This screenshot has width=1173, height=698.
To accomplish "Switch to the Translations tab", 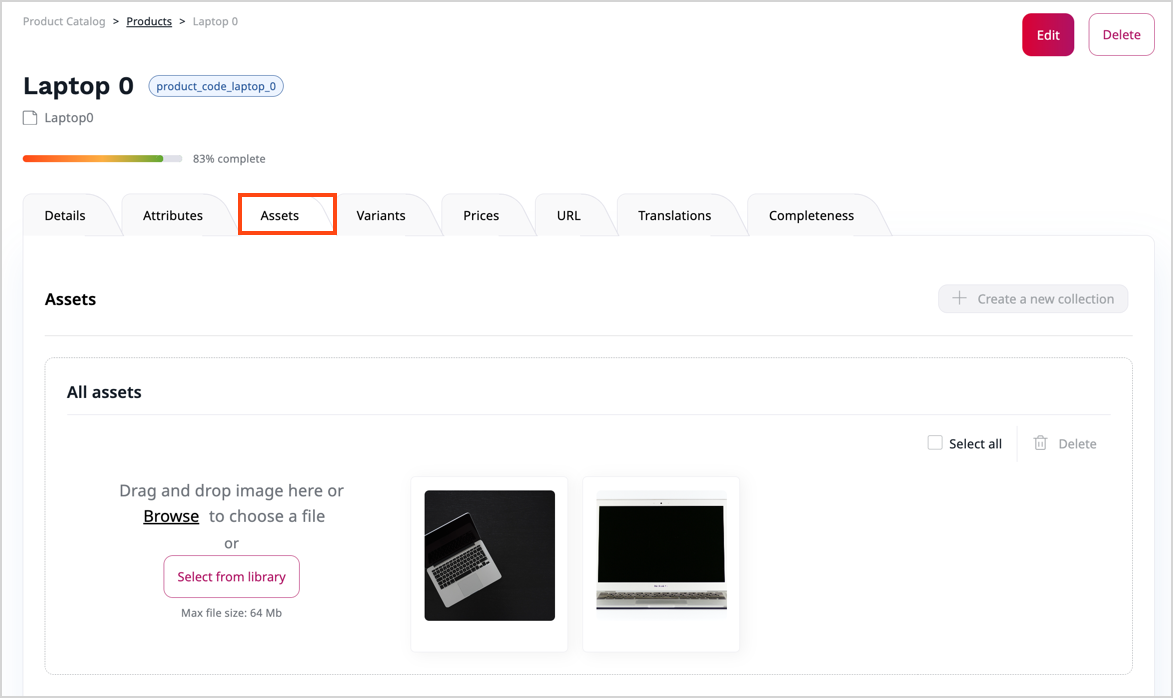I will point(676,214).
